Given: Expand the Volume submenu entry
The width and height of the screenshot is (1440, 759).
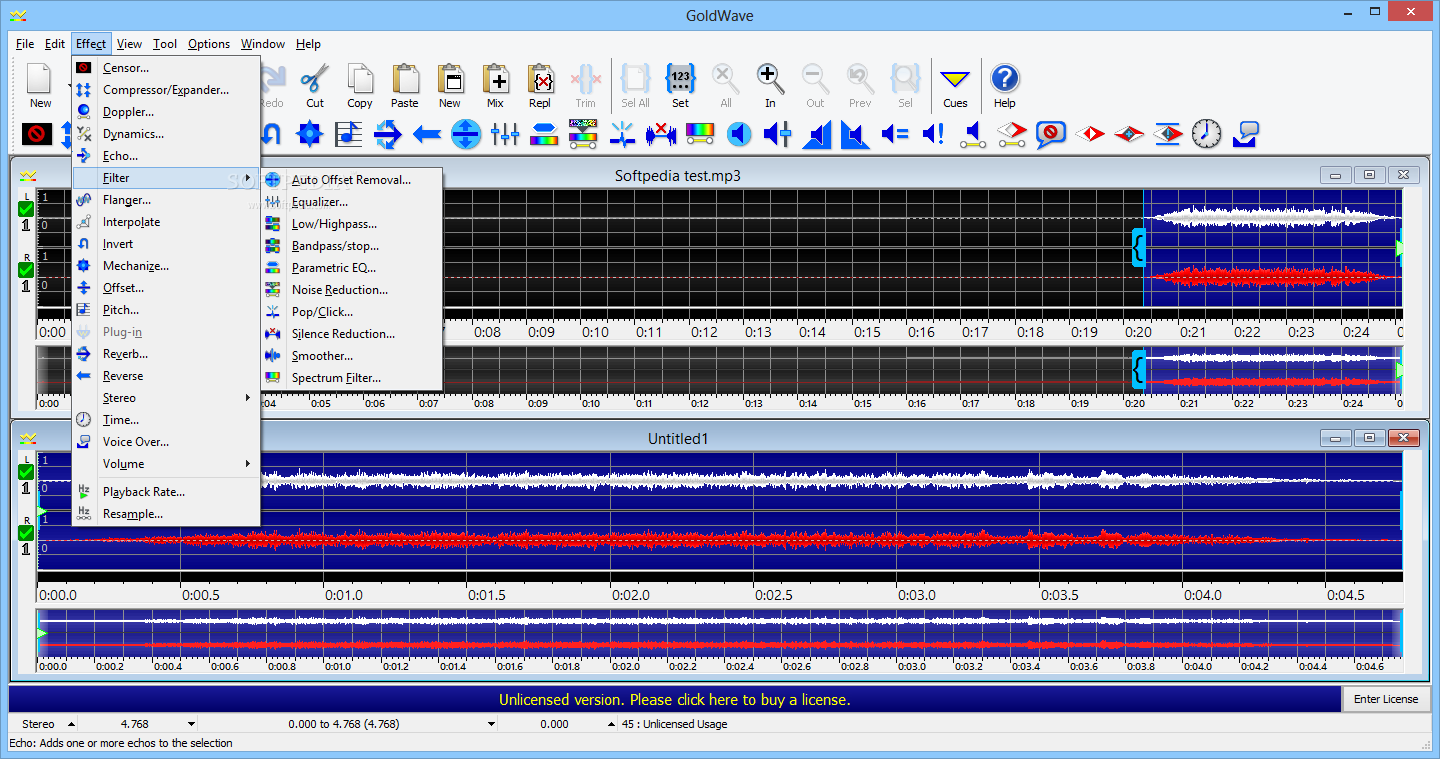Looking at the screenshot, I should [165, 464].
